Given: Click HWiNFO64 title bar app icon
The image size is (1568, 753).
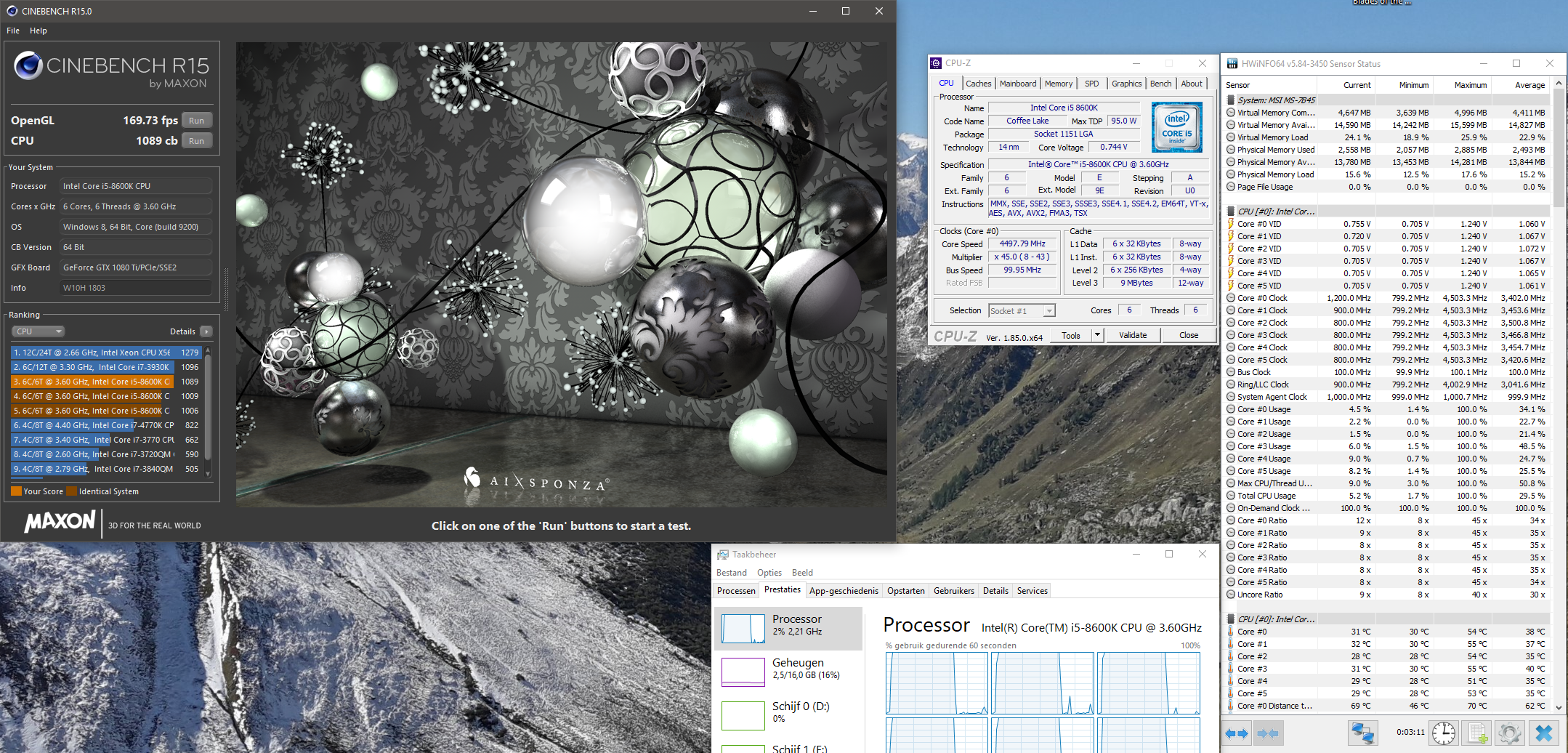Looking at the screenshot, I should click(1232, 64).
